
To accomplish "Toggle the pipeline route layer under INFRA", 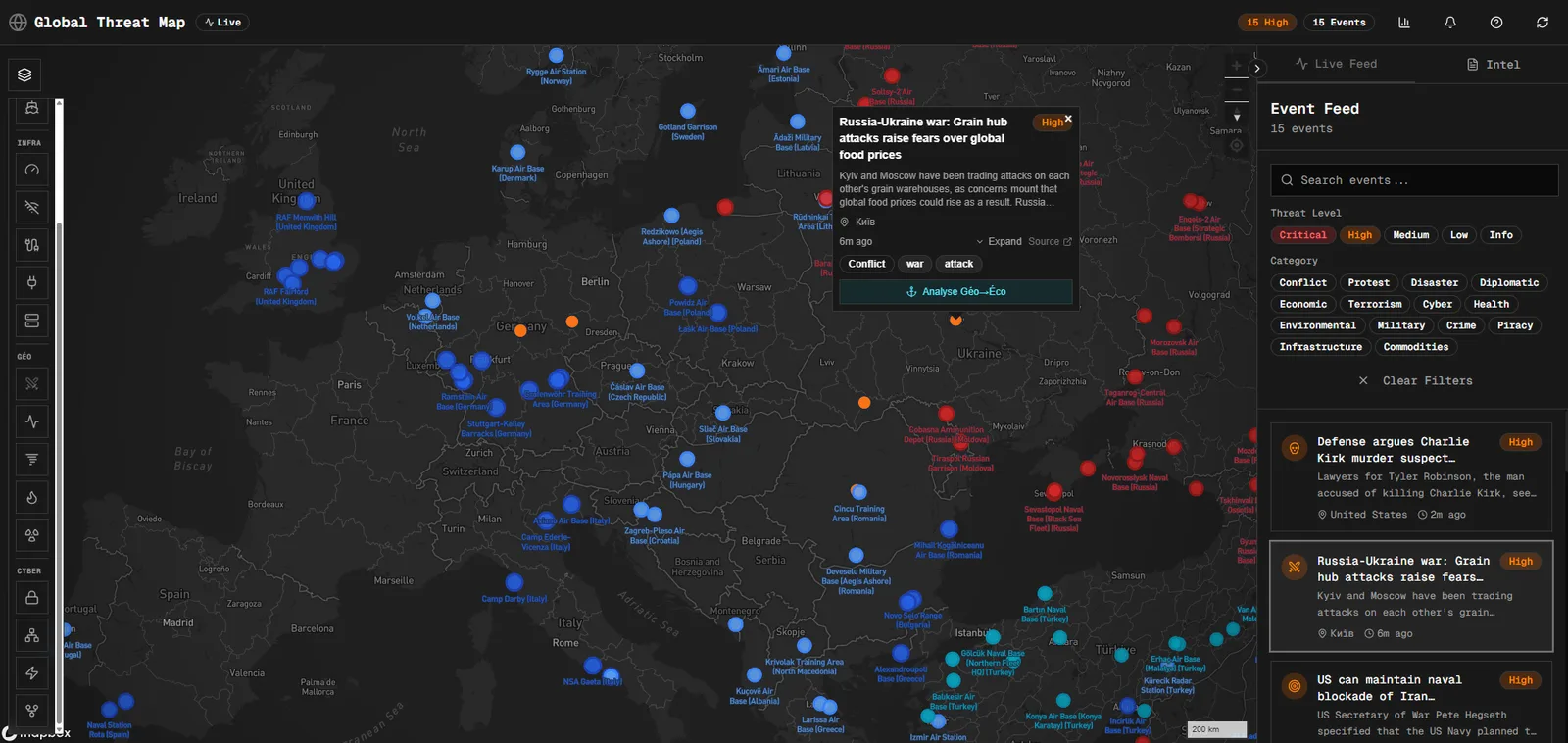I will click(x=32, y=245).
